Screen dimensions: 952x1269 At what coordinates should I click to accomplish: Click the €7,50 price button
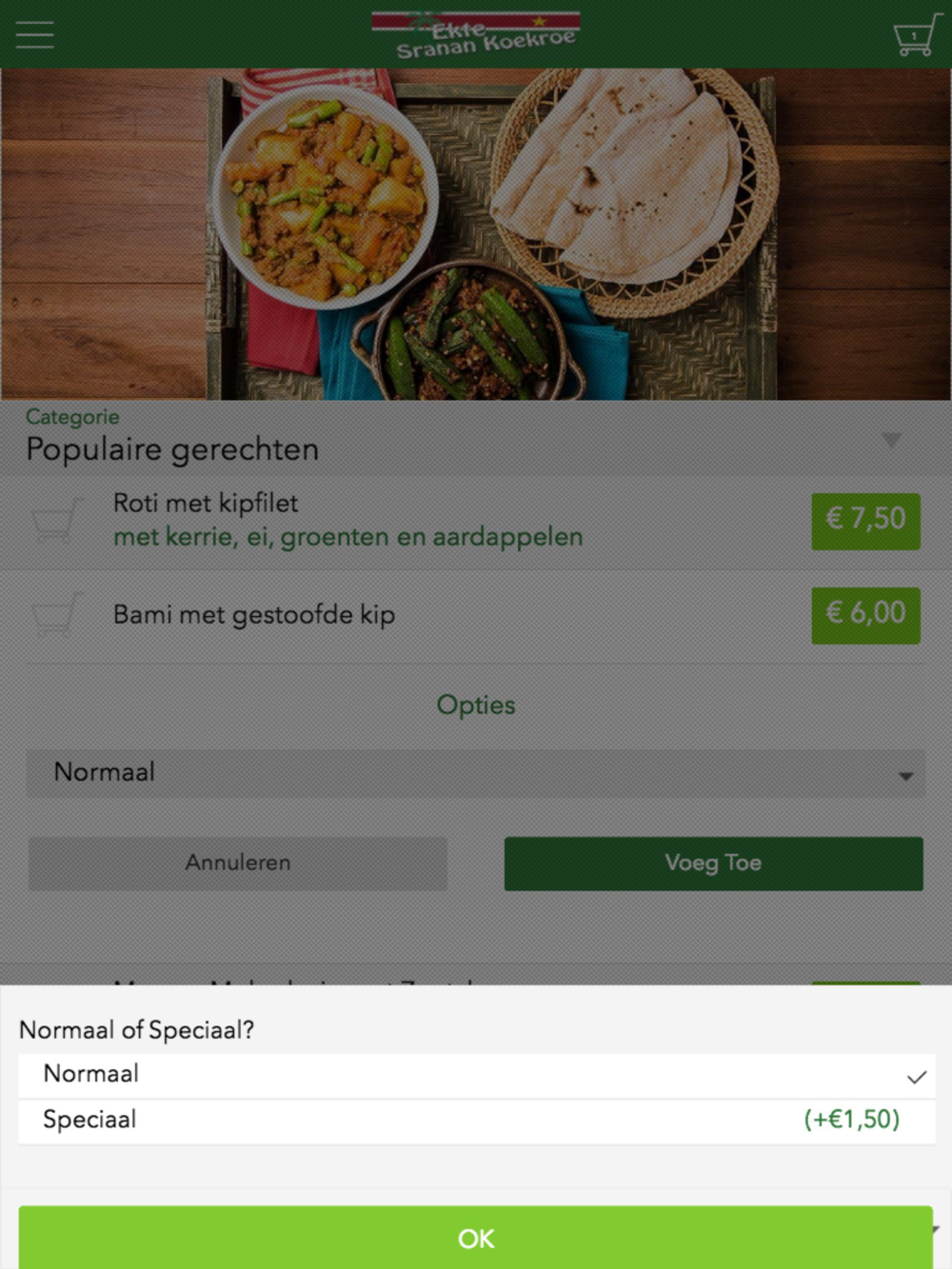pos(865,520)
